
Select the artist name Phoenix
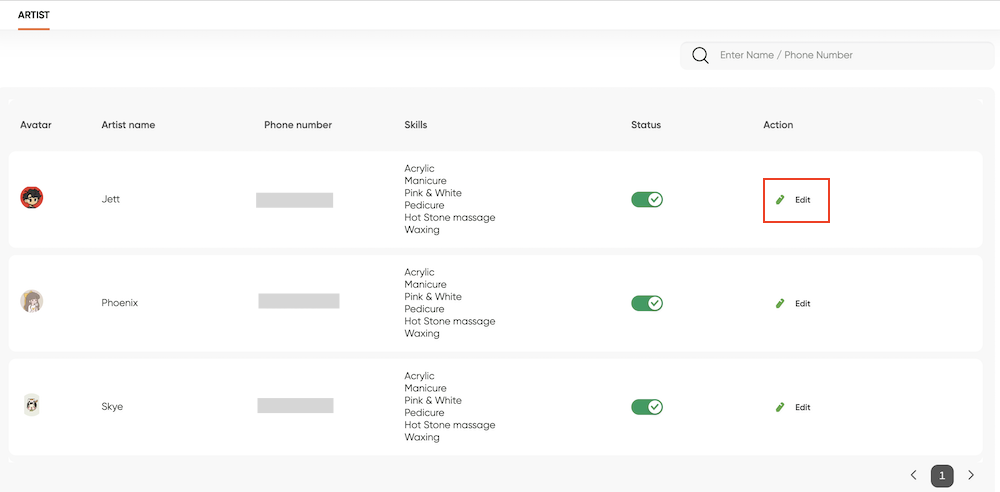(x=119, y=303)
